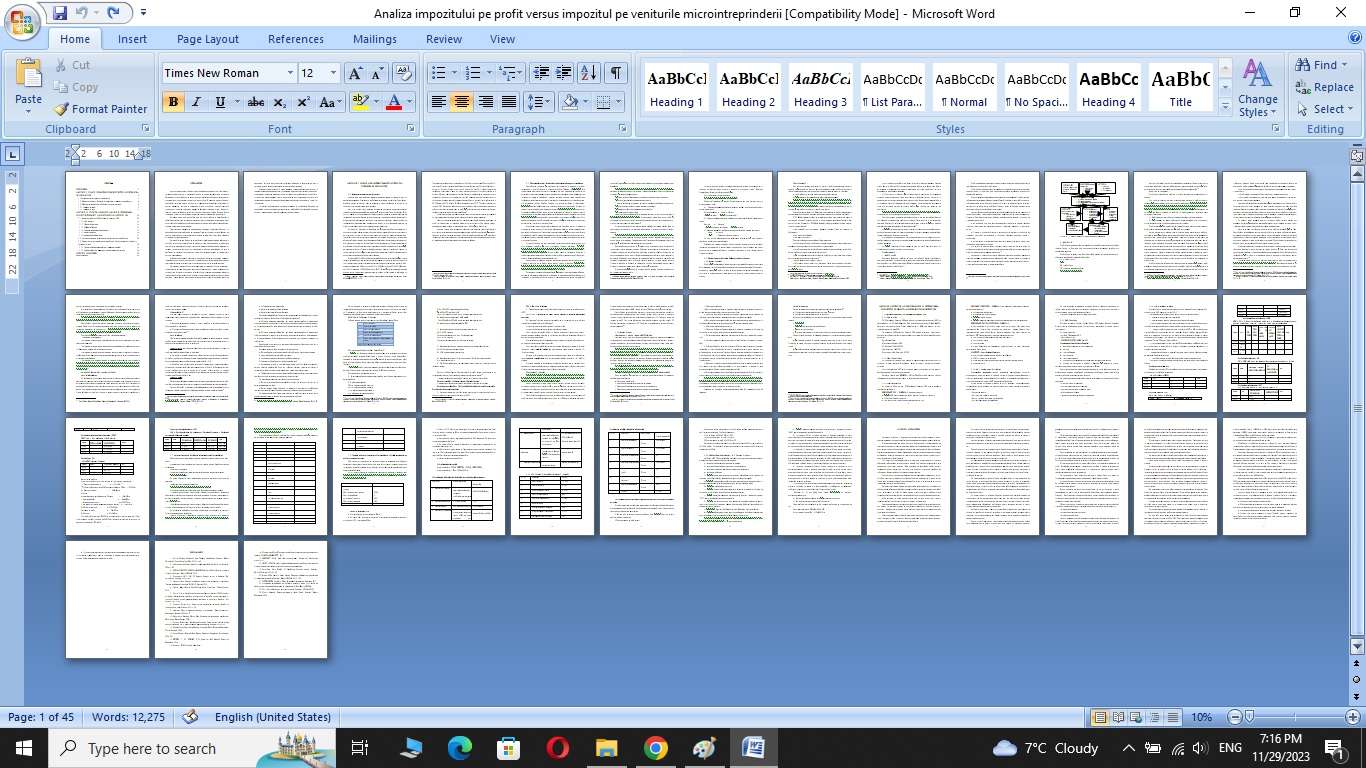Toggle Italic formatting
1366x768 pixels.
[197, 102]
